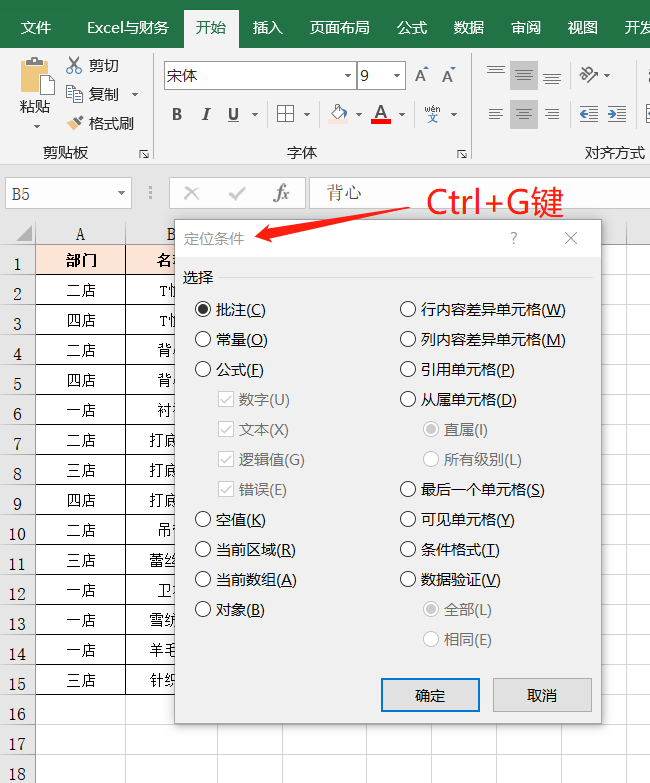Switch to the 数据 tab
Screen dimensions: 650x783
pos(469,27)
